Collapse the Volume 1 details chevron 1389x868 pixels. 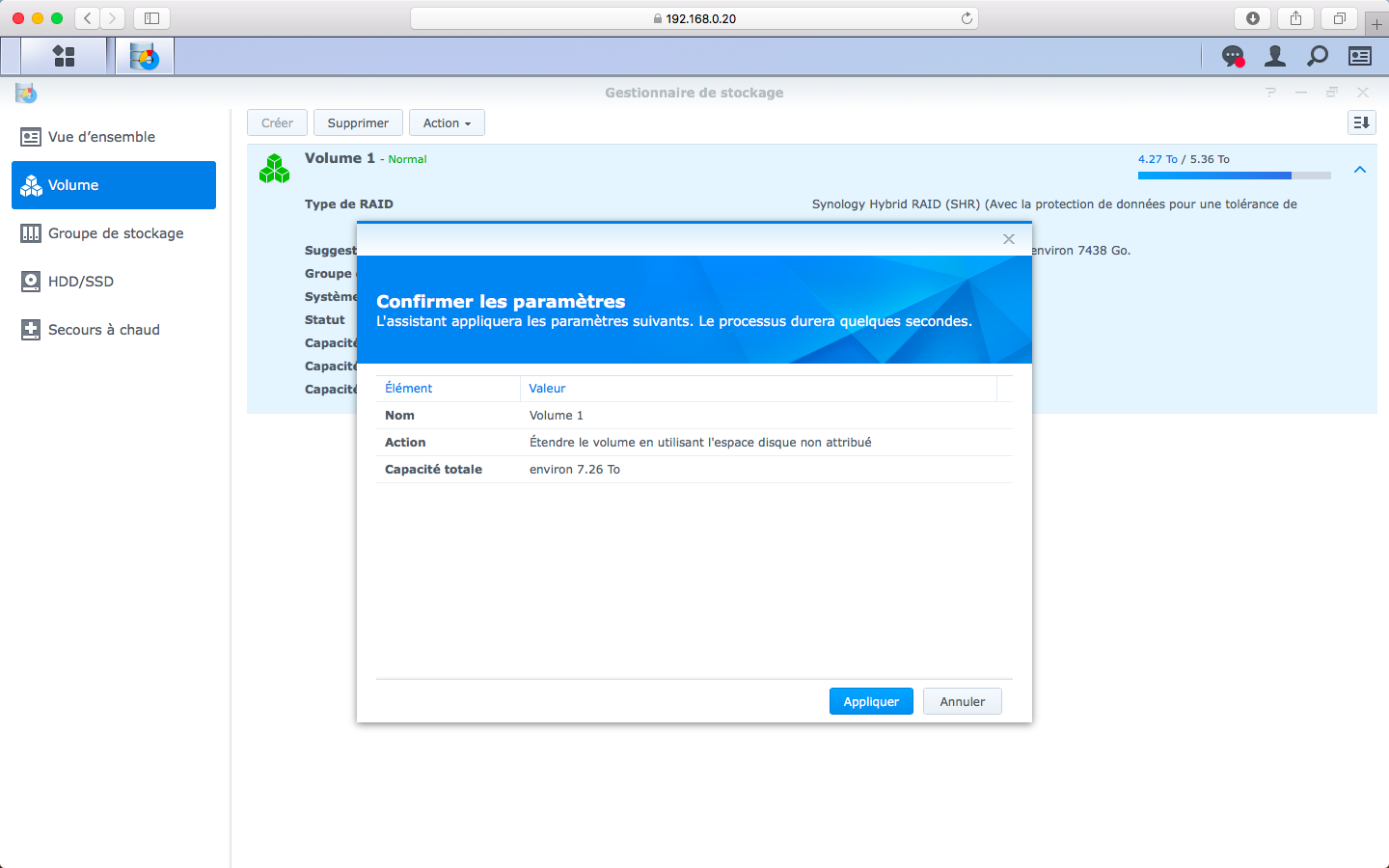tap(1360, 170)
